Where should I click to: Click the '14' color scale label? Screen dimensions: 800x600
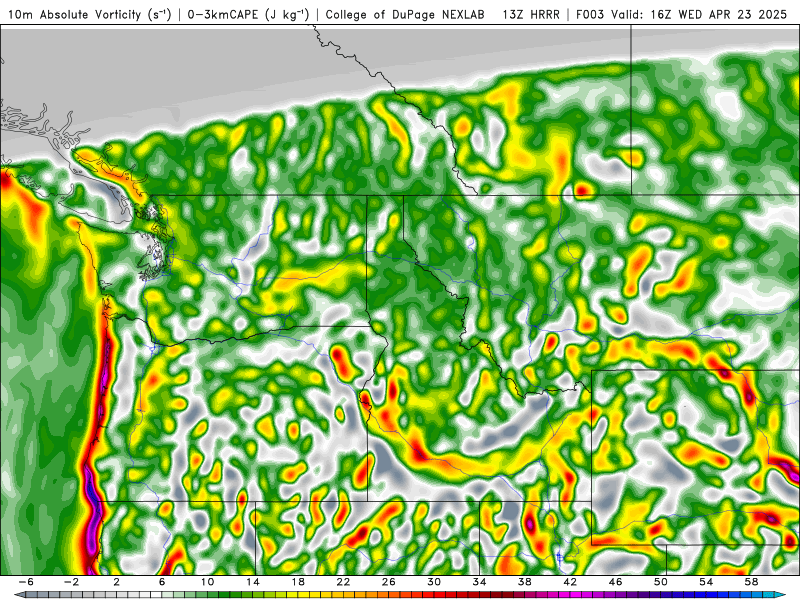point(253,582)
